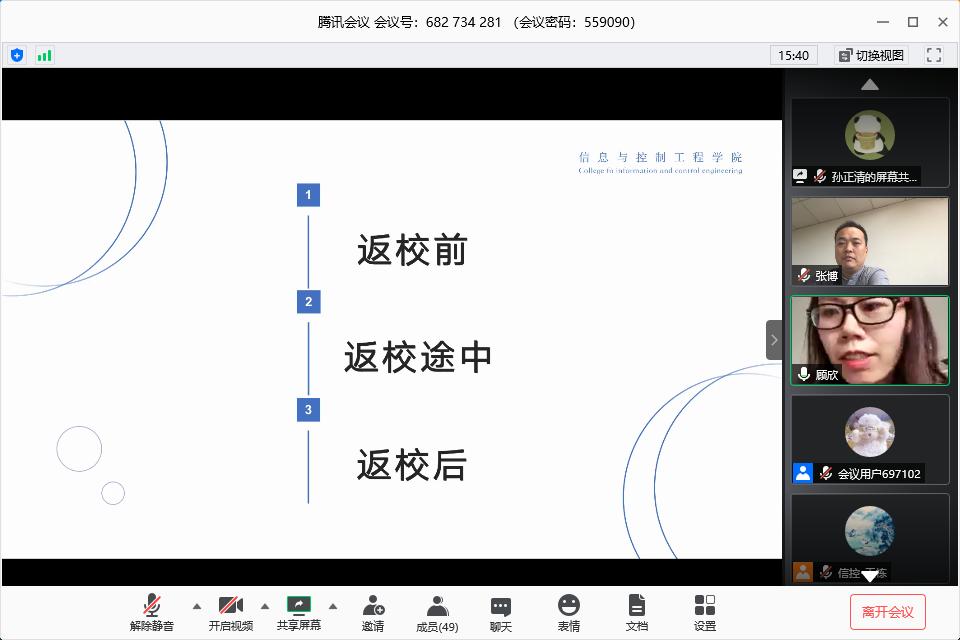The width and height of the screenshot is (960, 640).
Task: Open the 成员(49) members list
Action: (x=437, y=612)
